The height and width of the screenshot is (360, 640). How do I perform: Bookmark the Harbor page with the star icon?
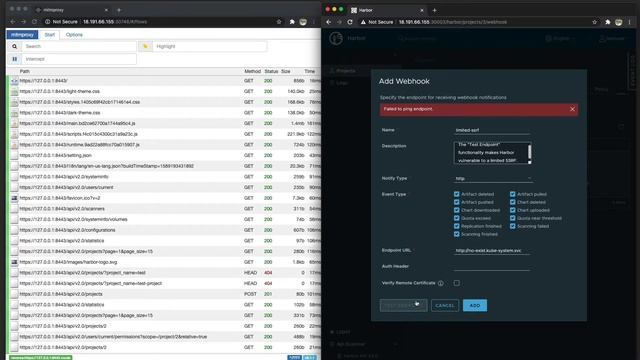(594, 22)
